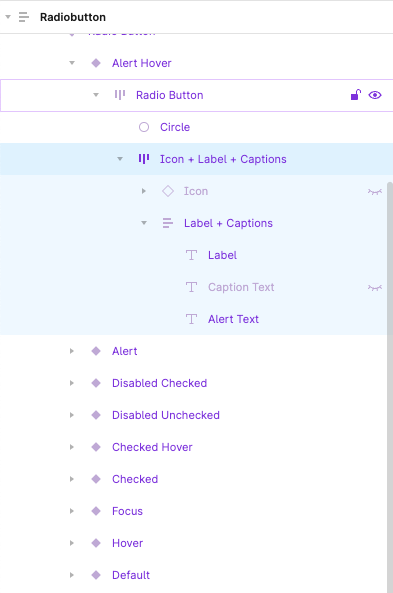
Task: Click the Radio Button auto-layout icon
Action: coord(120,95)
